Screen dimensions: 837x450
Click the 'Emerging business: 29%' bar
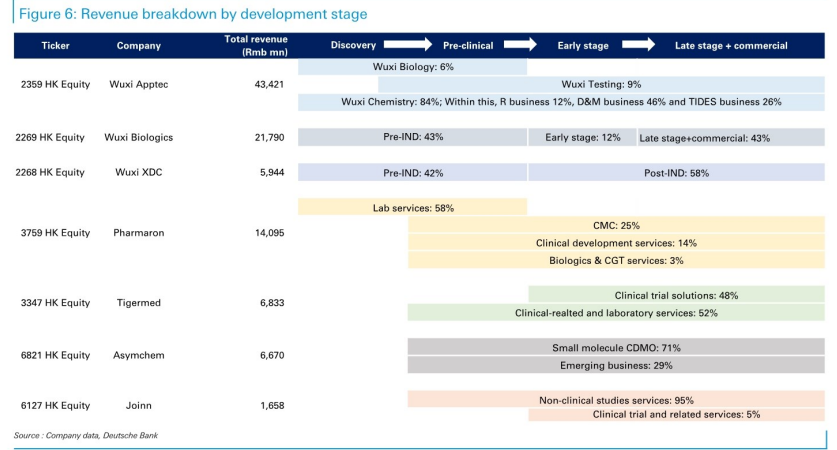616,365
